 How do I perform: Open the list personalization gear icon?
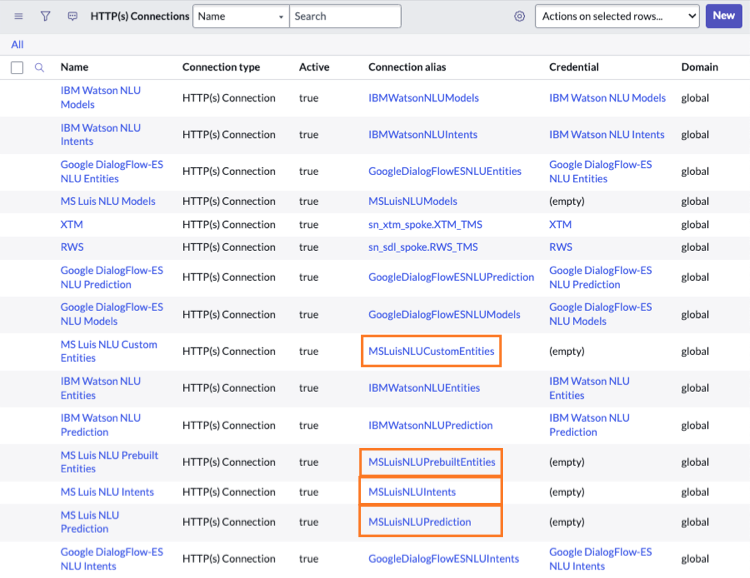click(x=519, y=16)
